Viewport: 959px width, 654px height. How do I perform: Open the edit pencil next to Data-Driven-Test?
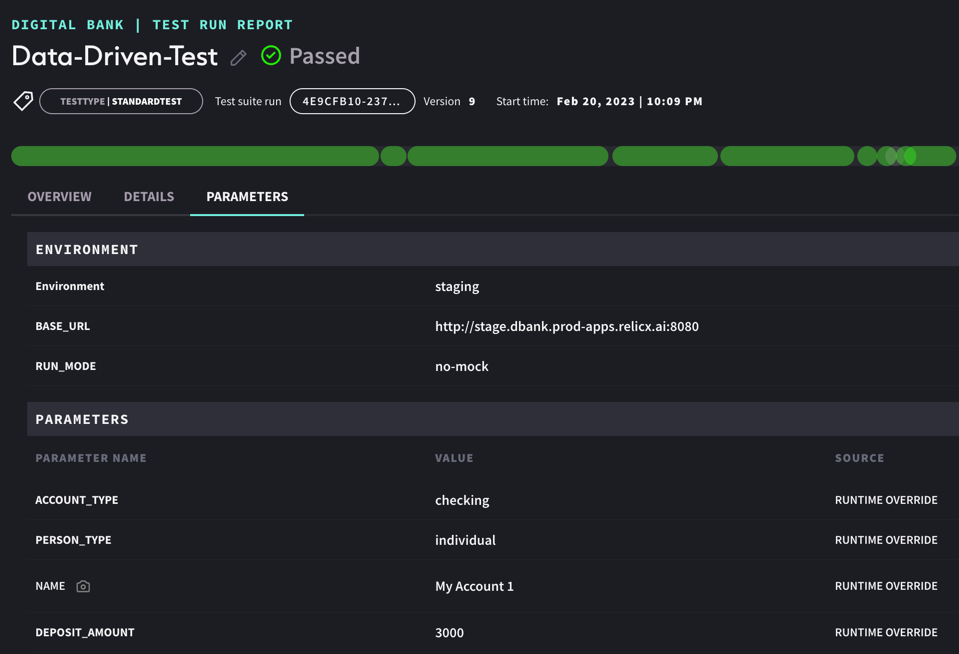(237, 57)
